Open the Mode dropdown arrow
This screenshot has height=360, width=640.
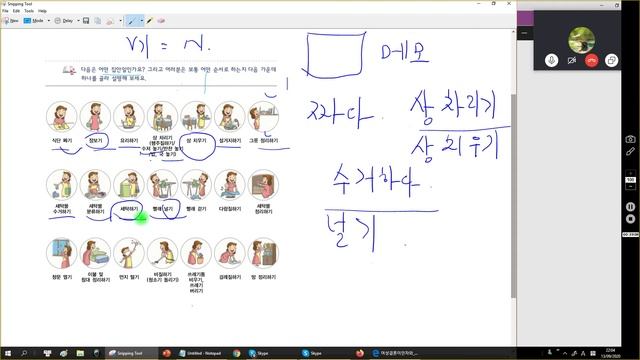coord(49,20)
